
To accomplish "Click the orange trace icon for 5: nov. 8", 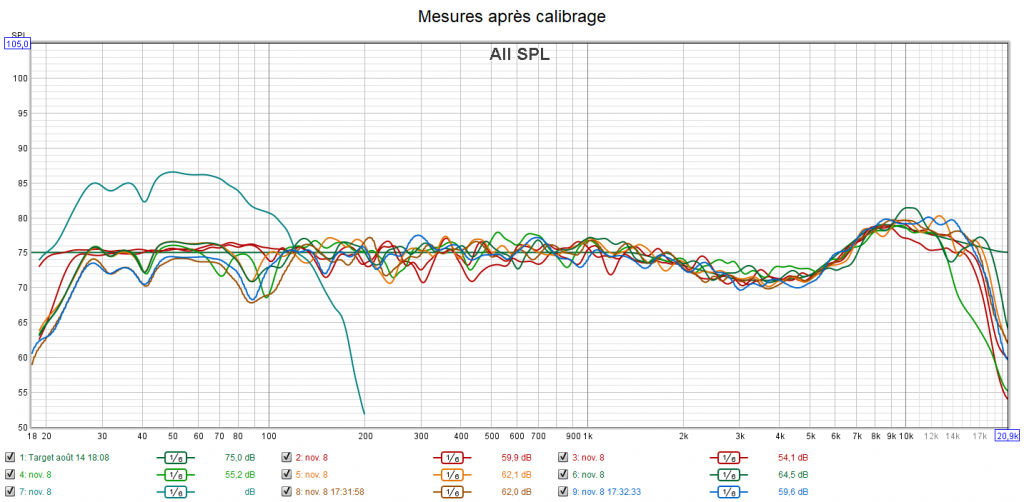I will (x=451, y=474).
